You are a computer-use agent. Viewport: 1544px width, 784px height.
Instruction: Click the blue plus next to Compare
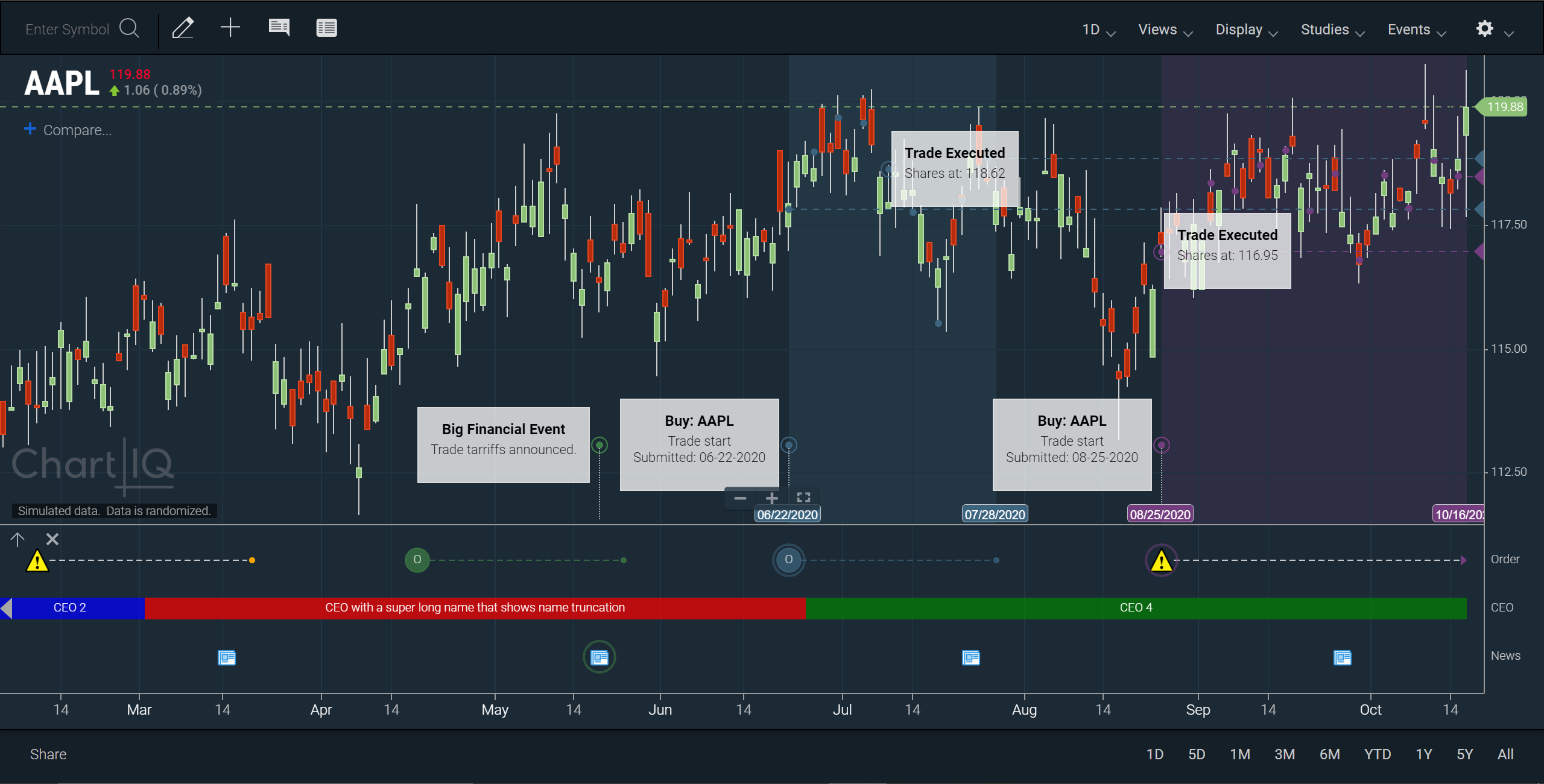tap(30, 129)
